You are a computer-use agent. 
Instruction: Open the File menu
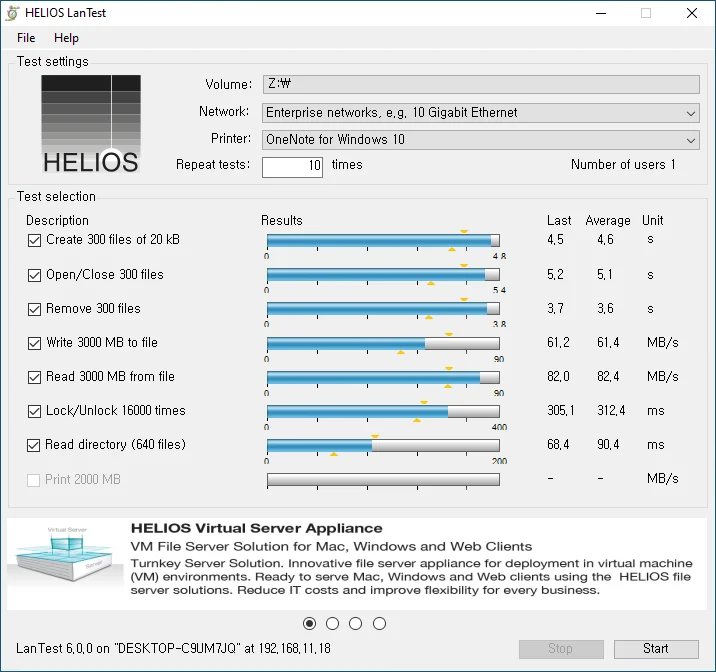(26, 38)
